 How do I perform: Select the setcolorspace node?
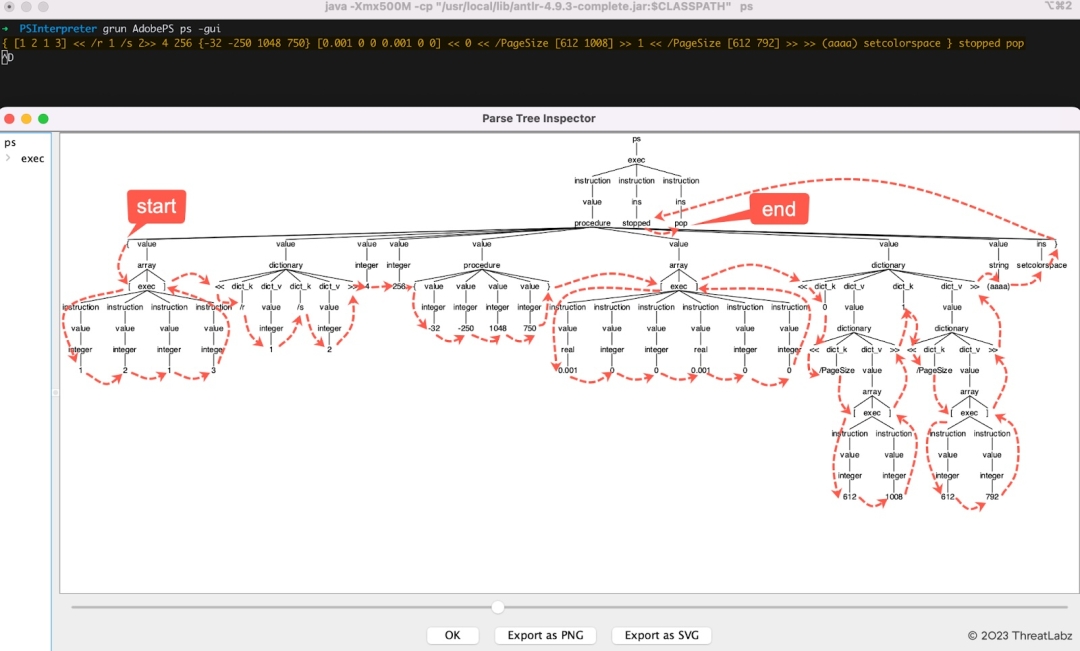click(1040, 265)
